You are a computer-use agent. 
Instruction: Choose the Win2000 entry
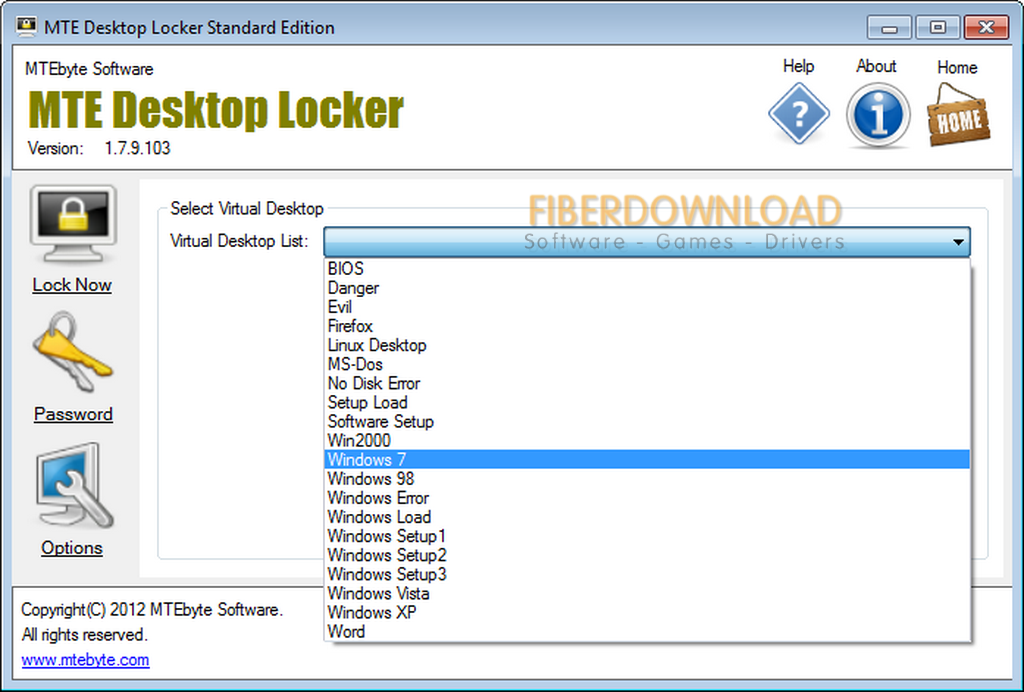pos(647,441)
